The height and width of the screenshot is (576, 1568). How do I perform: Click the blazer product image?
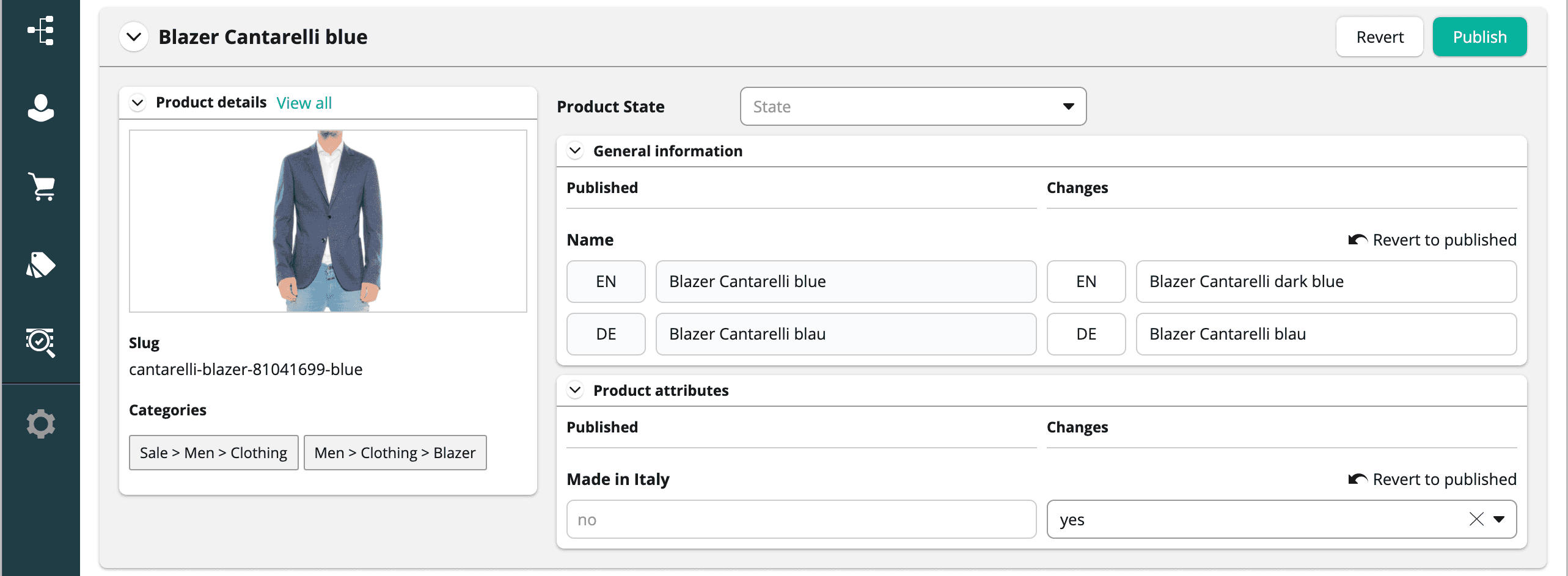coord(328,221)
